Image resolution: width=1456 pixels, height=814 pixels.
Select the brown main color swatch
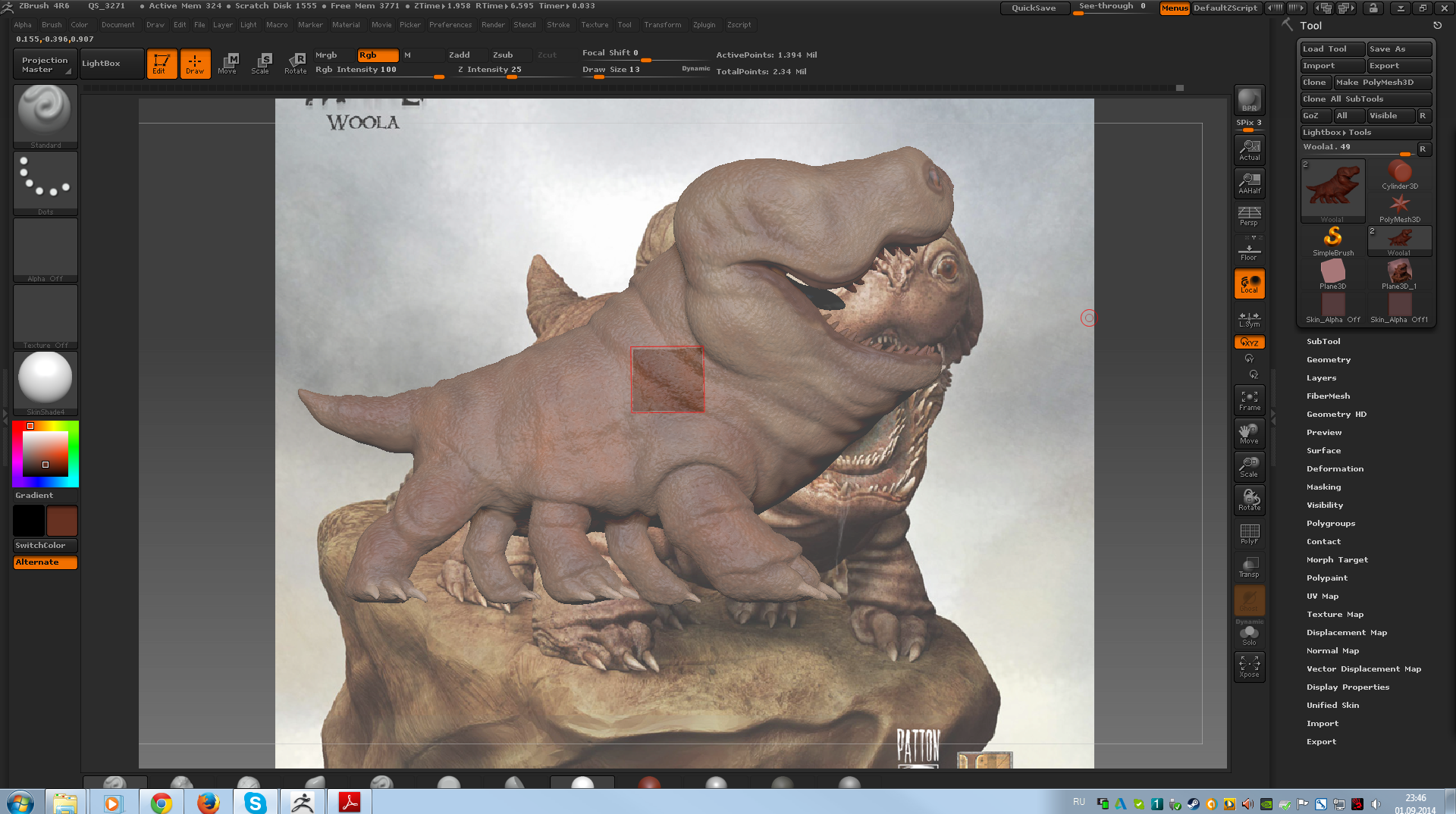tap(62, 521)
